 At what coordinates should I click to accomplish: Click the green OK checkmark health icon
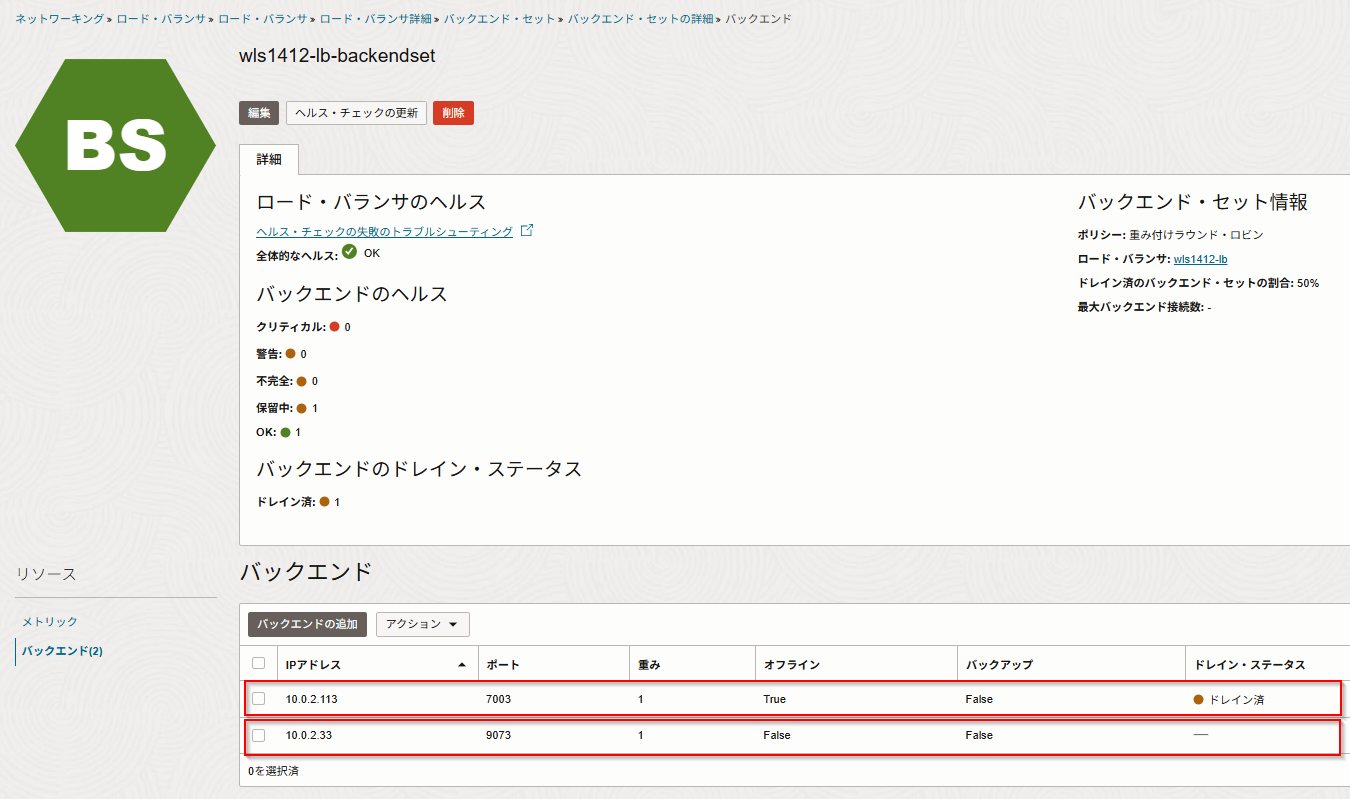coord(349,252)
